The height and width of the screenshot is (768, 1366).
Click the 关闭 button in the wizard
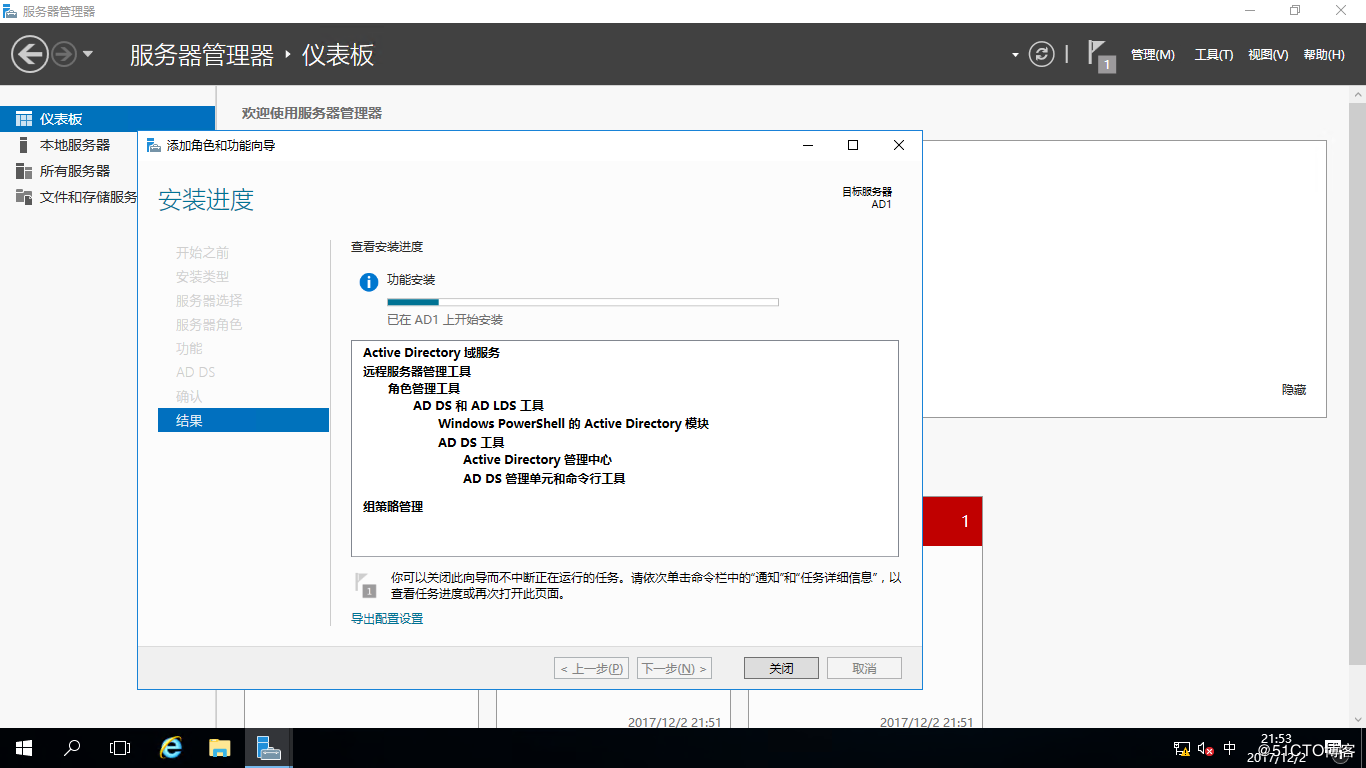(781, 668)
